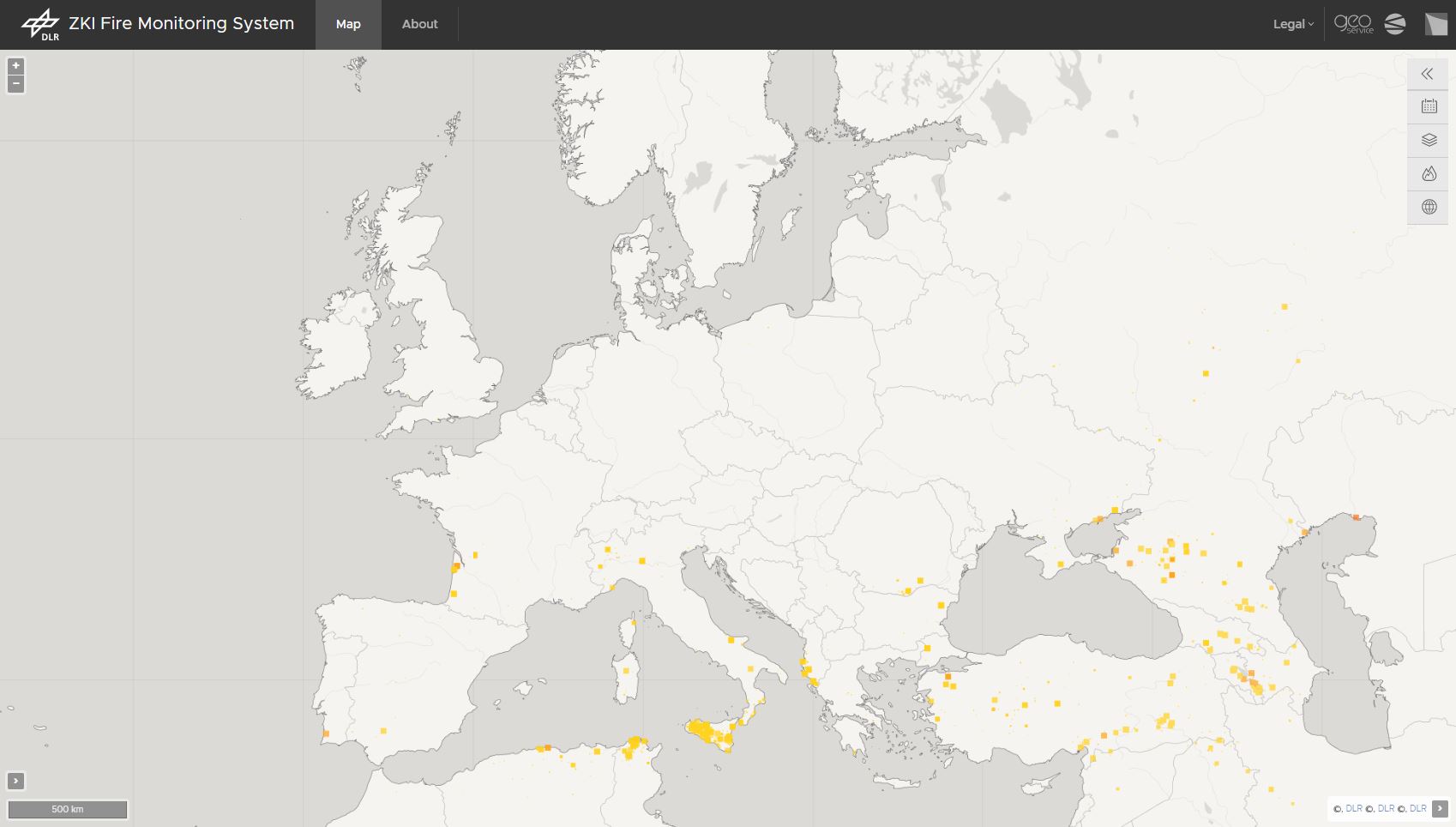The height and width of the screenshot is (827, 1456).
Task: Switch to the Map tab
Action: click(x=348, y=24)
